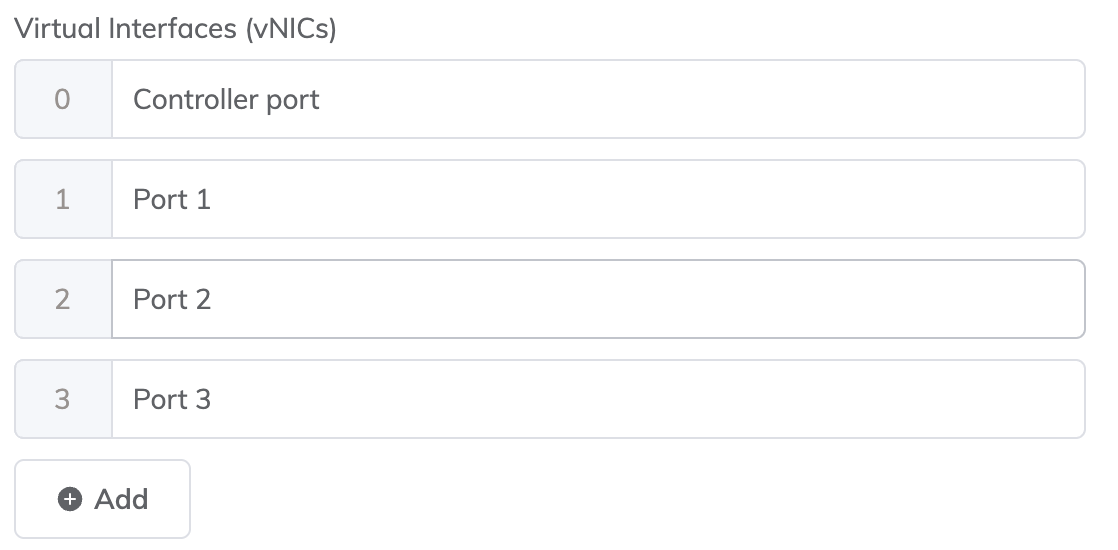Click the "Controller port" text in vNIC 0

(x=227, y=100)
